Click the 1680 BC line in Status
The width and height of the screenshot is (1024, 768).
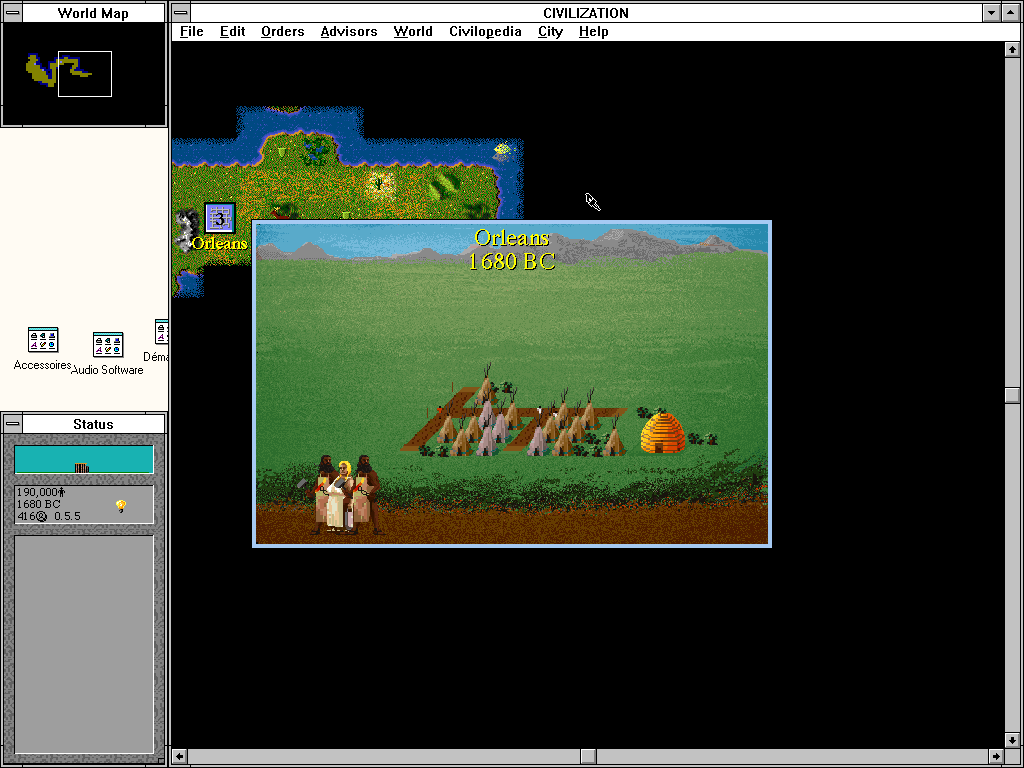coord(39,504)
